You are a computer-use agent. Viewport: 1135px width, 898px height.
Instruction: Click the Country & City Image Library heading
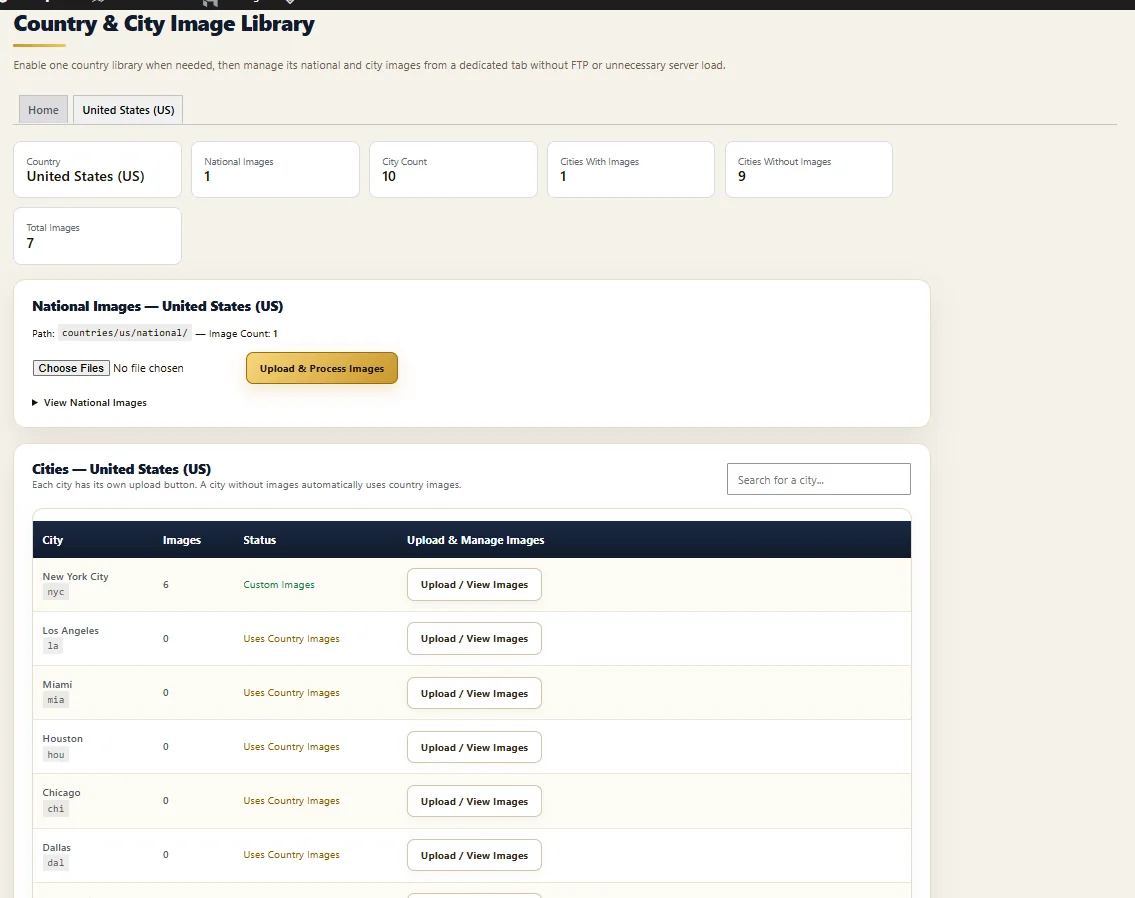tap(164, 24)
